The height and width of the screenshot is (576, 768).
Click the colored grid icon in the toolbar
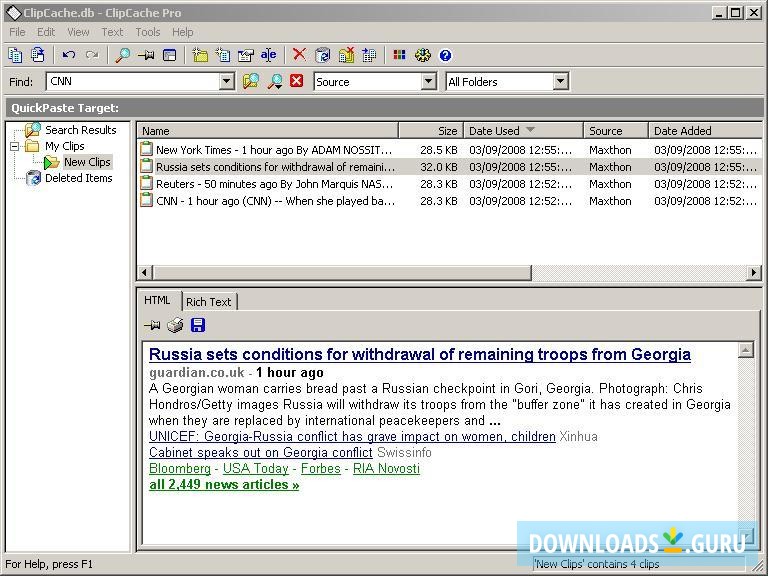pos(399,55)
